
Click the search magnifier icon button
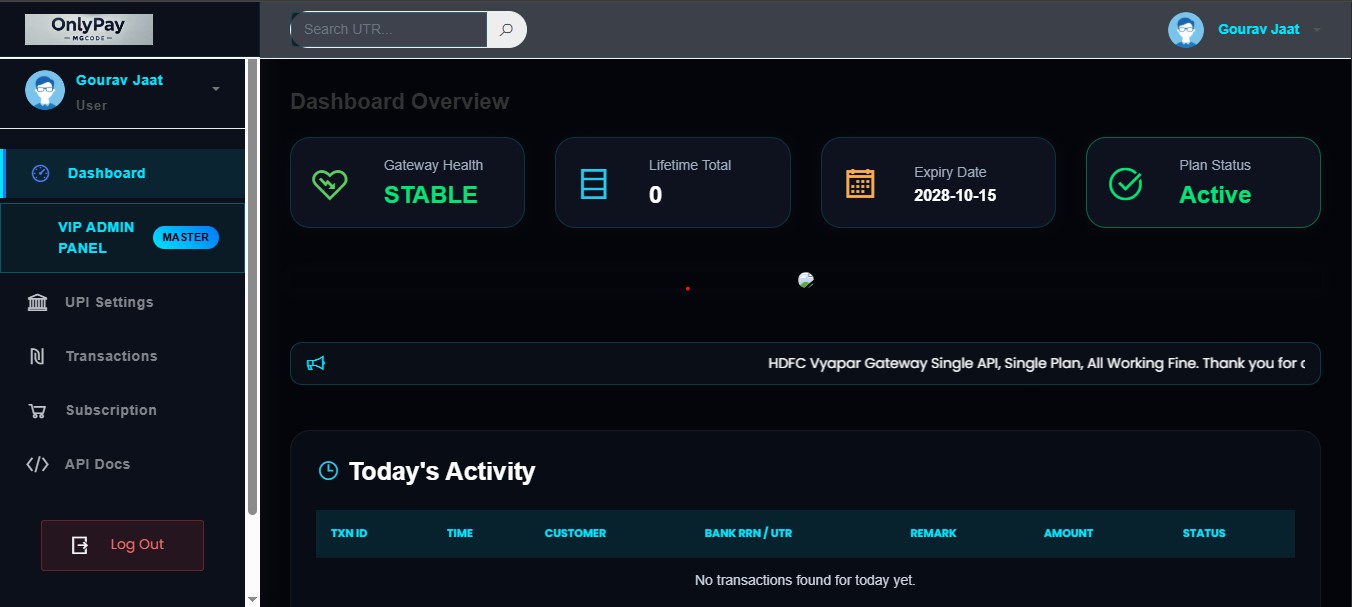tap(506, 30)
